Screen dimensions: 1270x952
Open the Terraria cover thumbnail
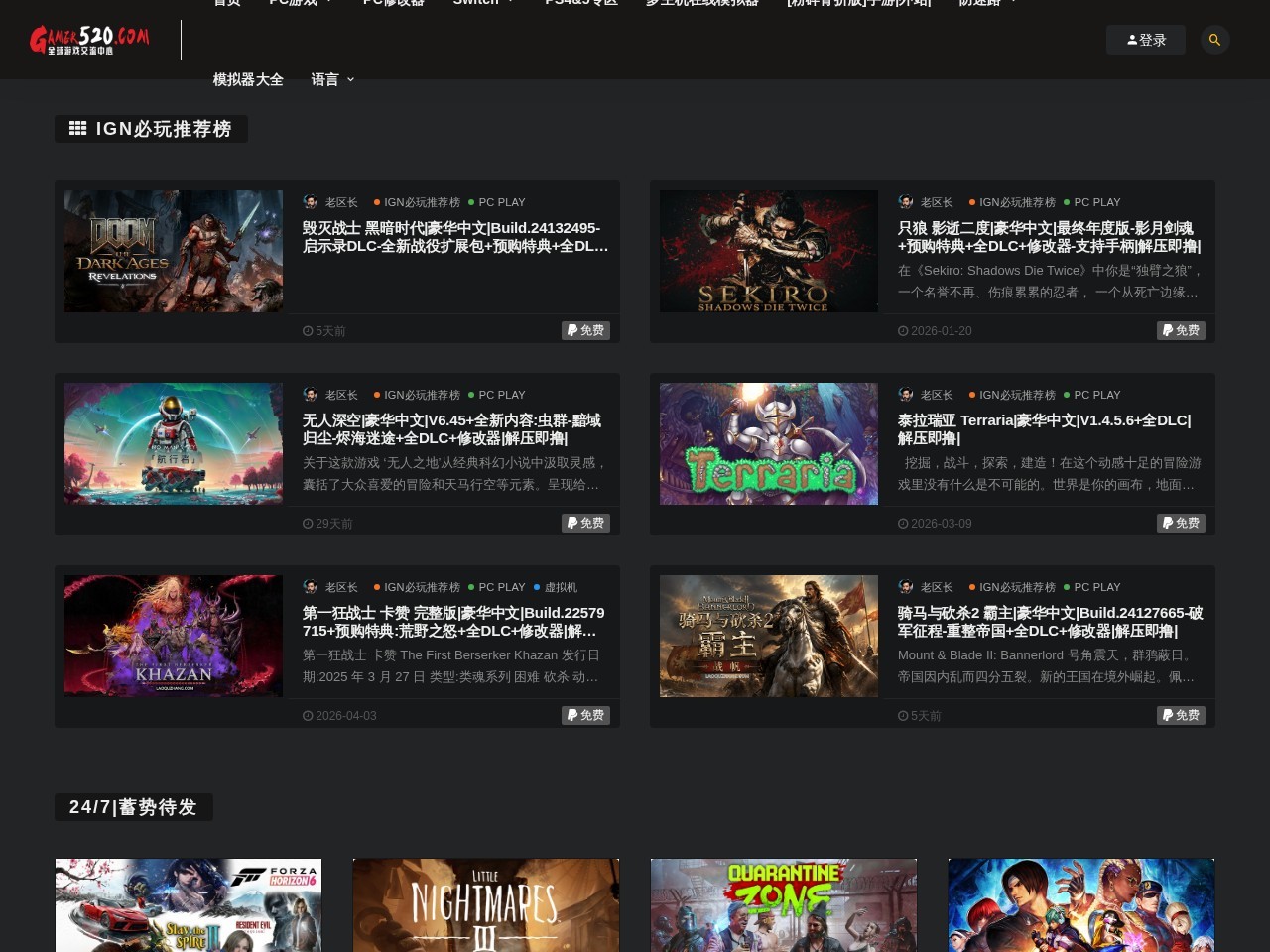click(769, 443)
